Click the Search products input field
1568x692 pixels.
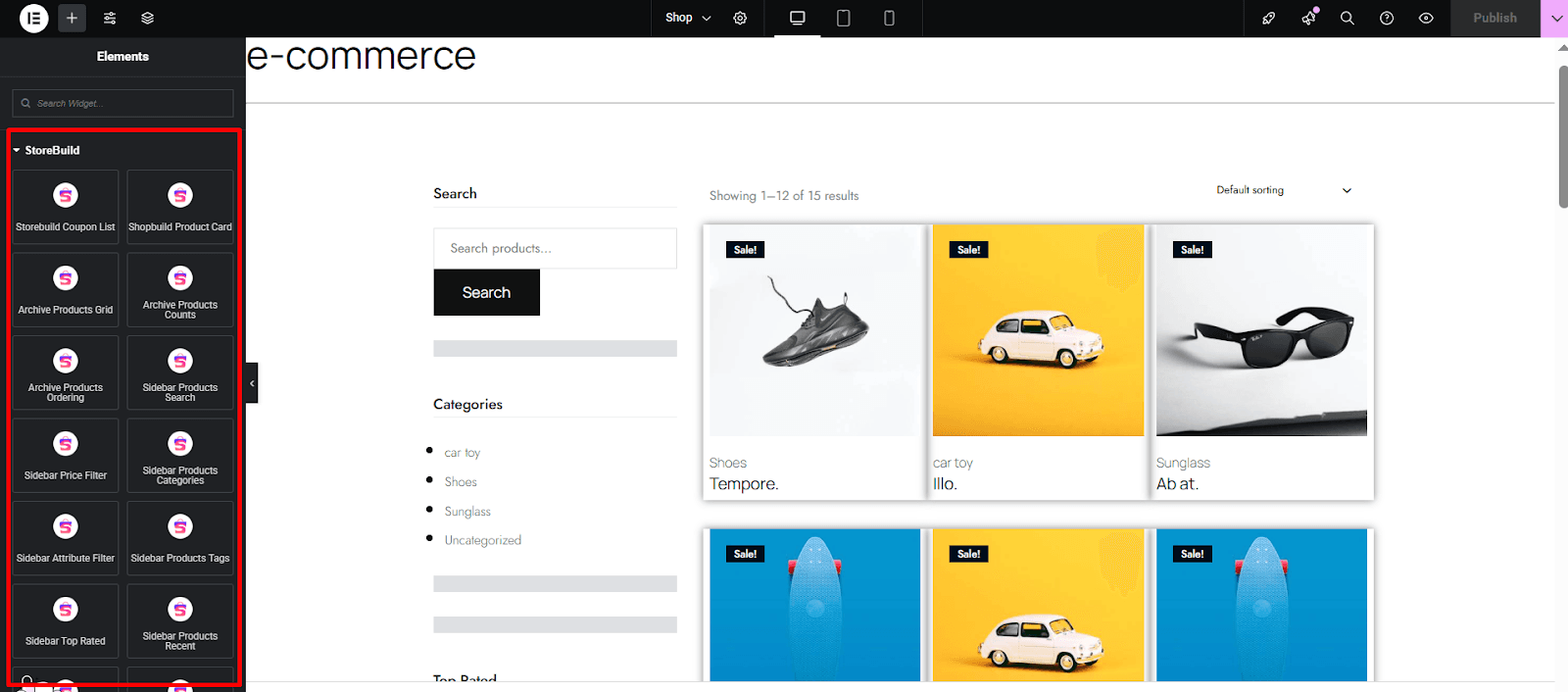[555, 248]
